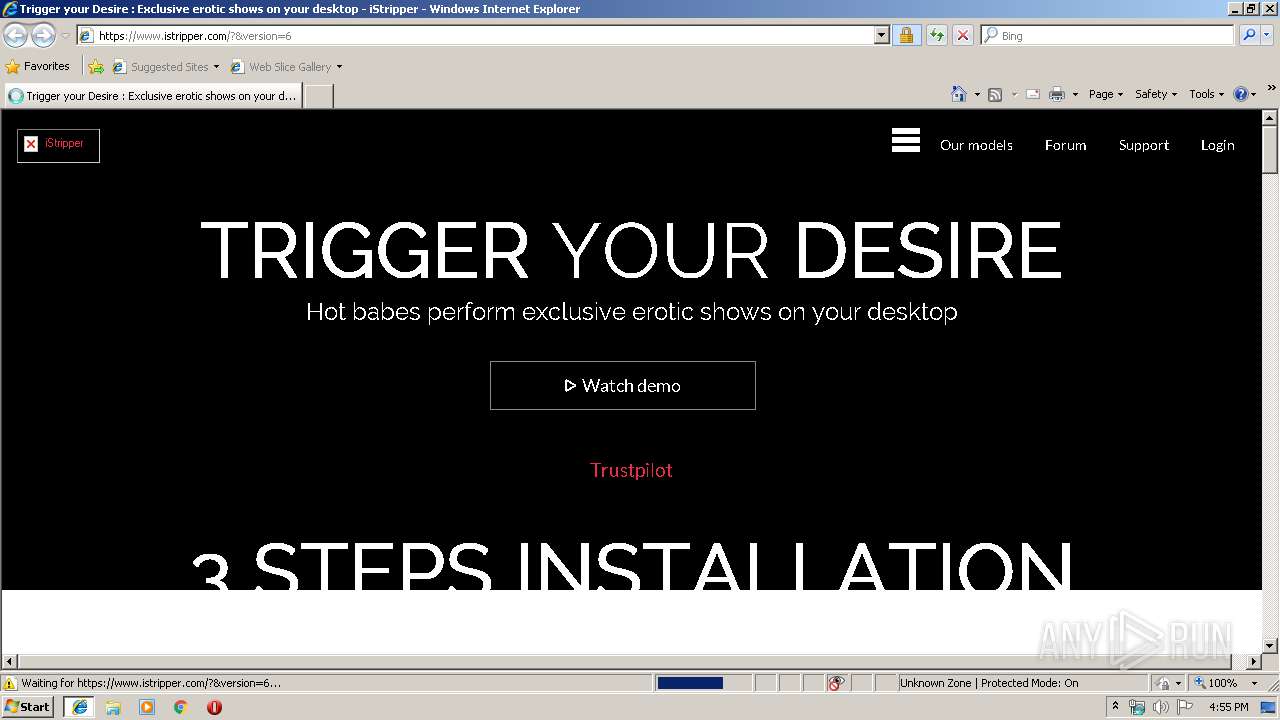Click horizontal scrollbar right arrow
The width and height of the screenshot is (1280, 720).
coord(1254,662)
